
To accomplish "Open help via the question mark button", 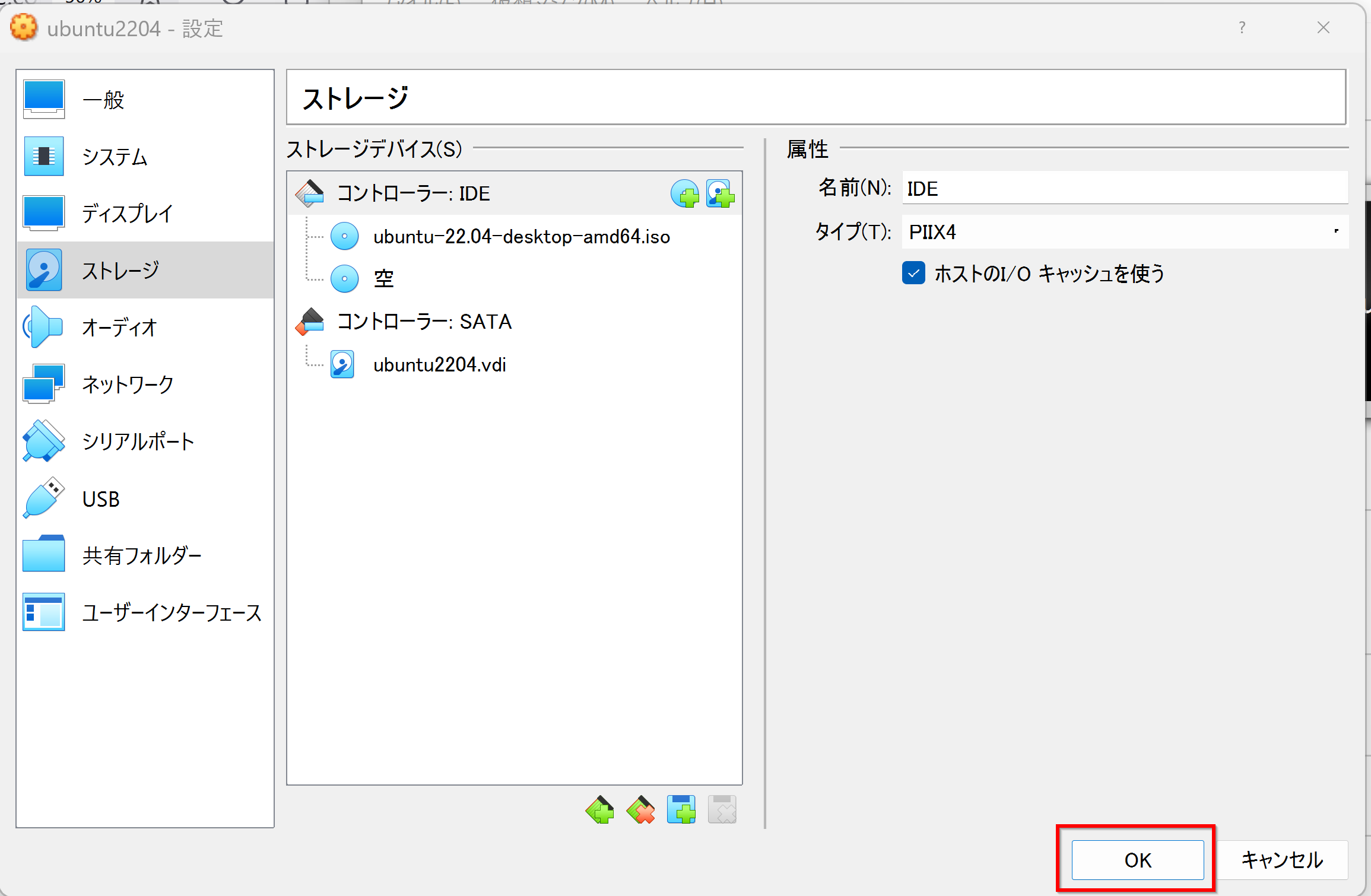I will click(1242, 28).
